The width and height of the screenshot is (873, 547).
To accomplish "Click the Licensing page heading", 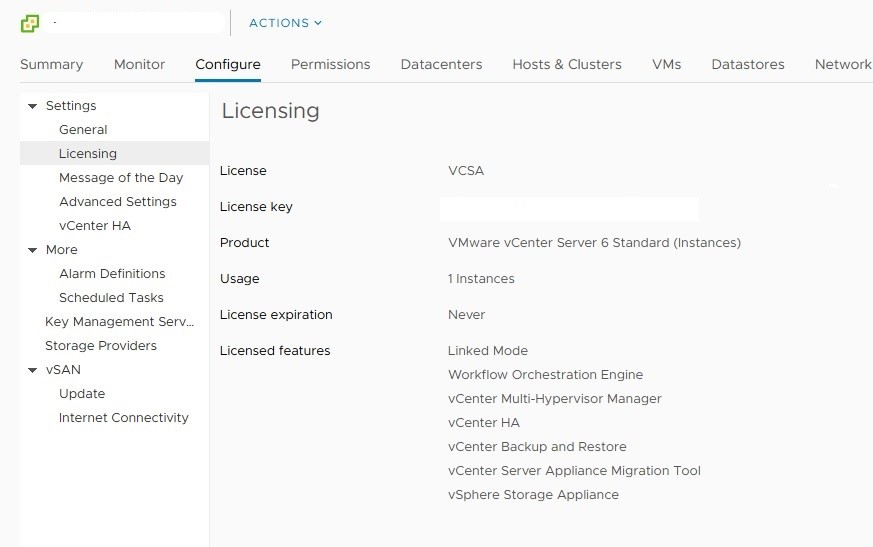I will coord(271,110).
